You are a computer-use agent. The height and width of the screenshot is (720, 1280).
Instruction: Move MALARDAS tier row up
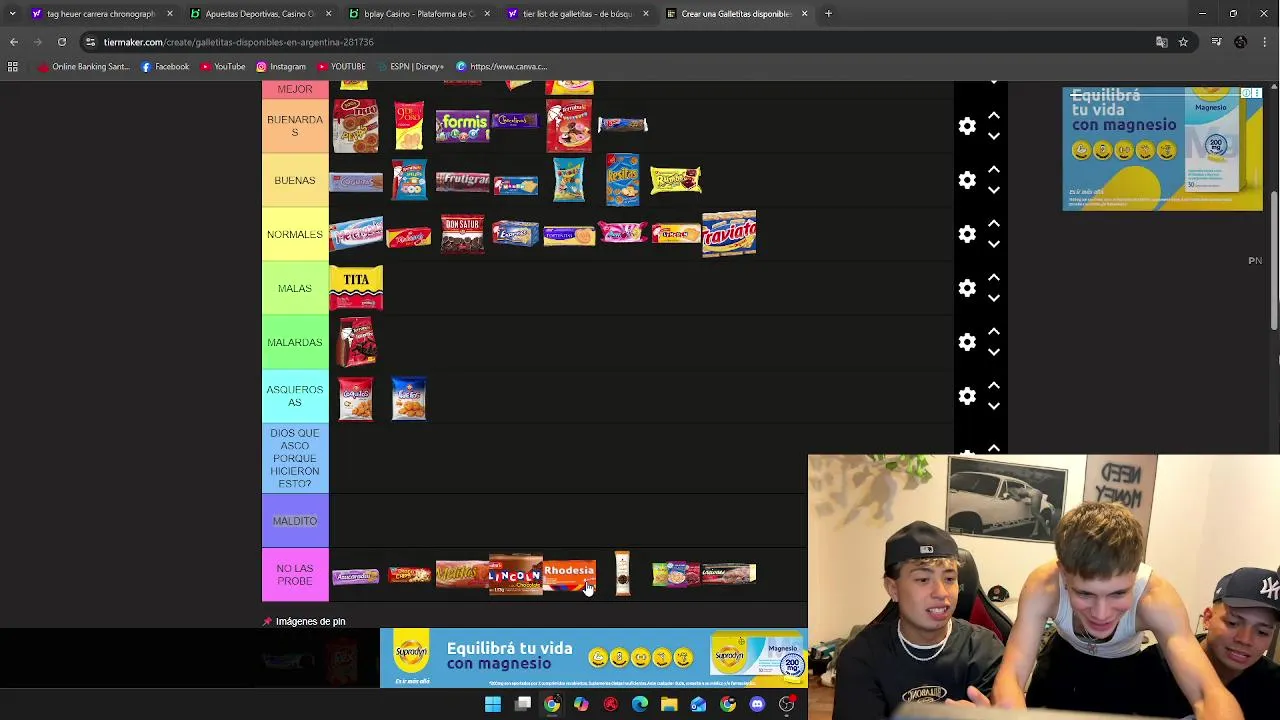click(x=994, y=332)
